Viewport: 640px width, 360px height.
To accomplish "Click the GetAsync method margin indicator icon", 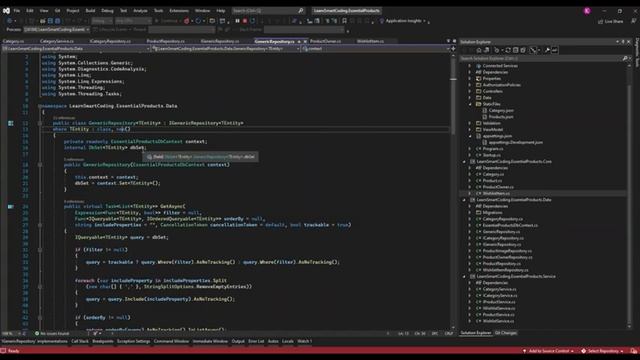I will click(11, 207).
